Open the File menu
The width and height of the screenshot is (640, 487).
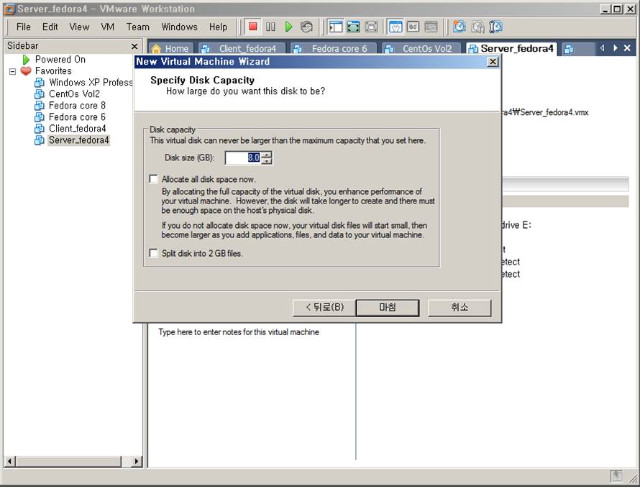[23, 27]
